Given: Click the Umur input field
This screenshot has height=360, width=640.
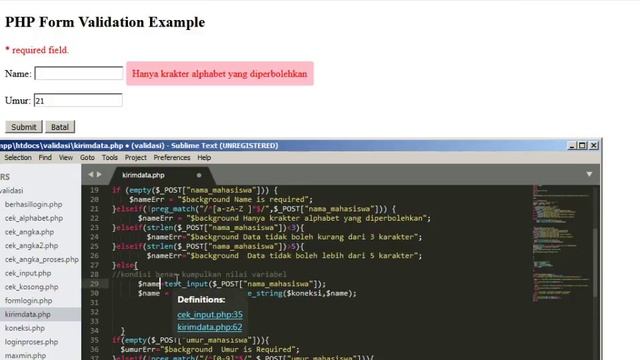Looking at the screenshot, I should pos(78,100).
